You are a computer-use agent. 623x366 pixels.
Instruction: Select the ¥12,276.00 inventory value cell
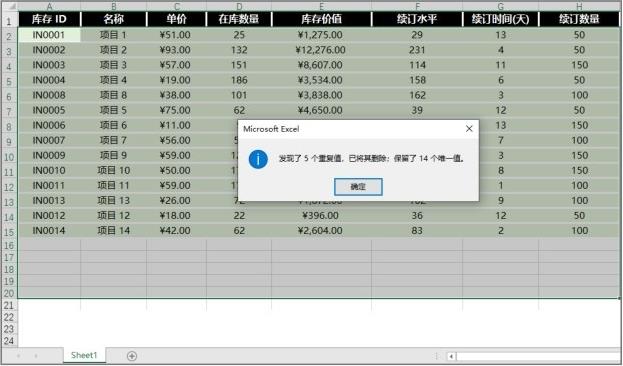click(x=321, y=50)
